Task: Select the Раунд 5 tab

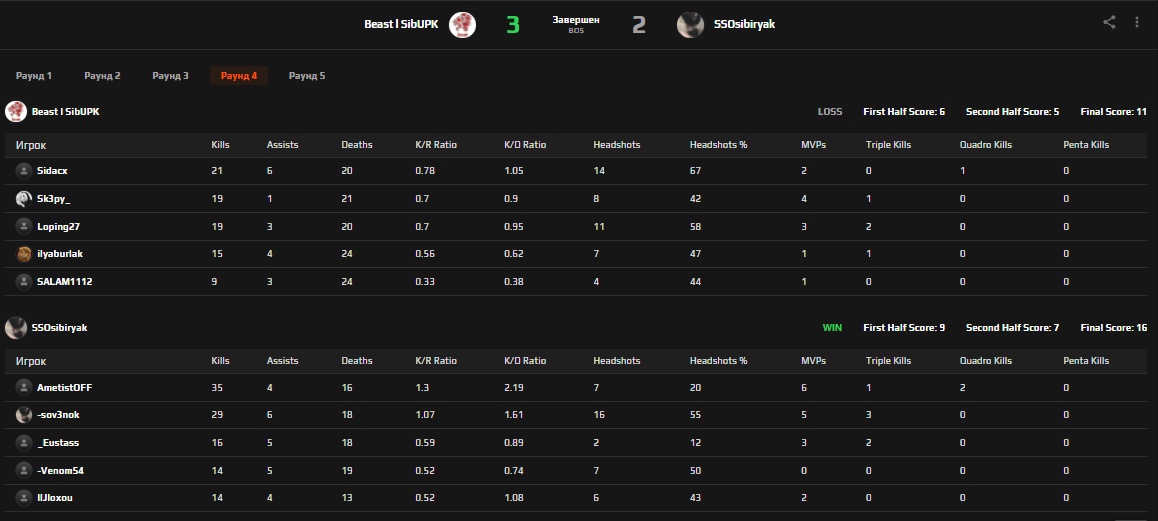Action: click(x=307, y=76)
